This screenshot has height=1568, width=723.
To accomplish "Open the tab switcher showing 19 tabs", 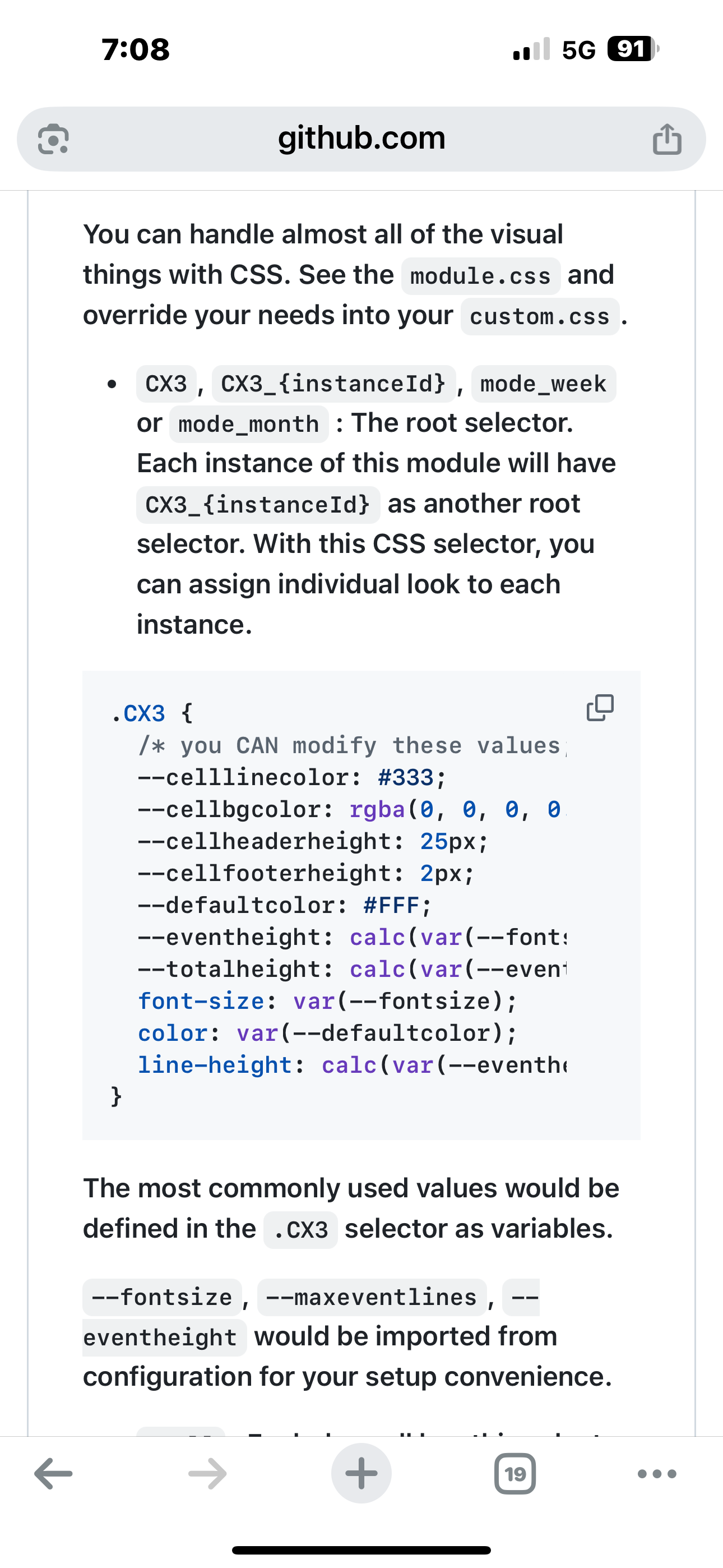I will tap(515, 1474).
